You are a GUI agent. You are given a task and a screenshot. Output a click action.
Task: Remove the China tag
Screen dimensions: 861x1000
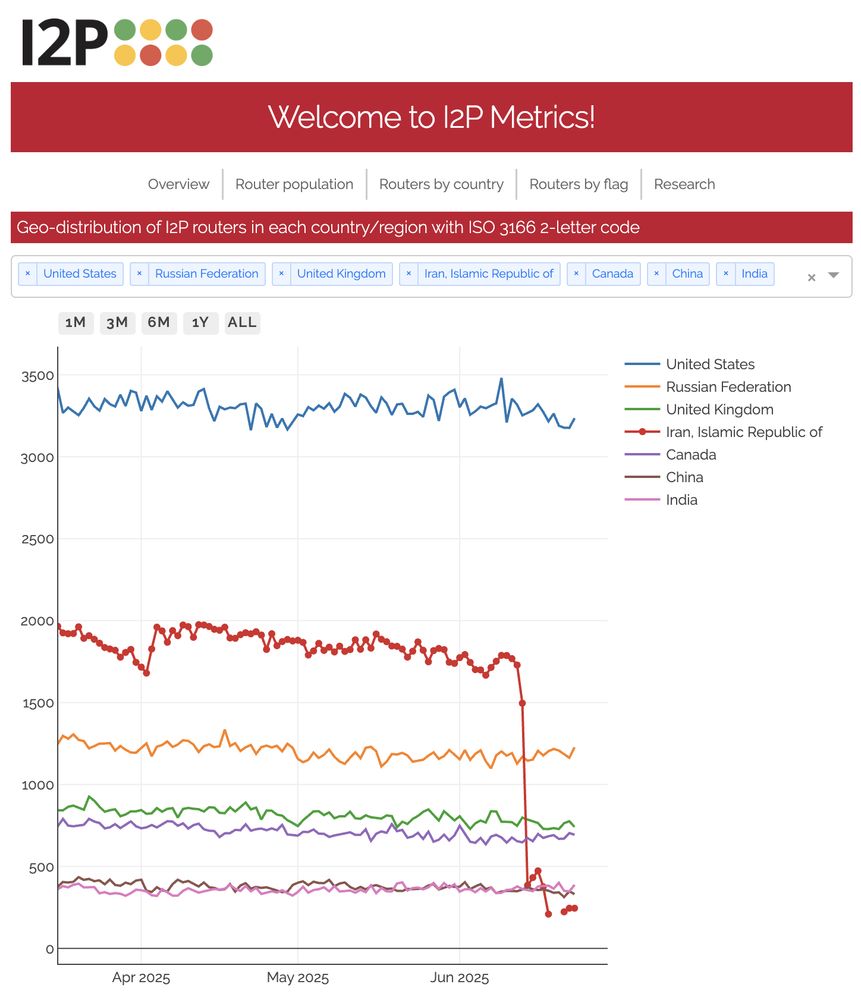click(x=656, y=274)
